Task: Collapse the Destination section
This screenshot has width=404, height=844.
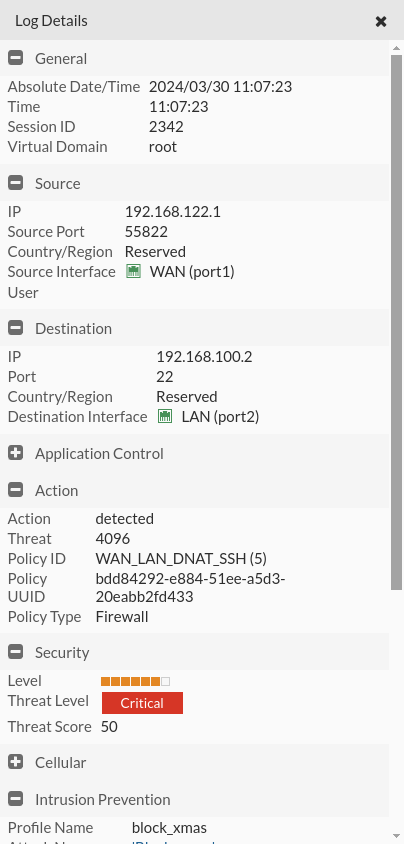Action: [16, 328]
